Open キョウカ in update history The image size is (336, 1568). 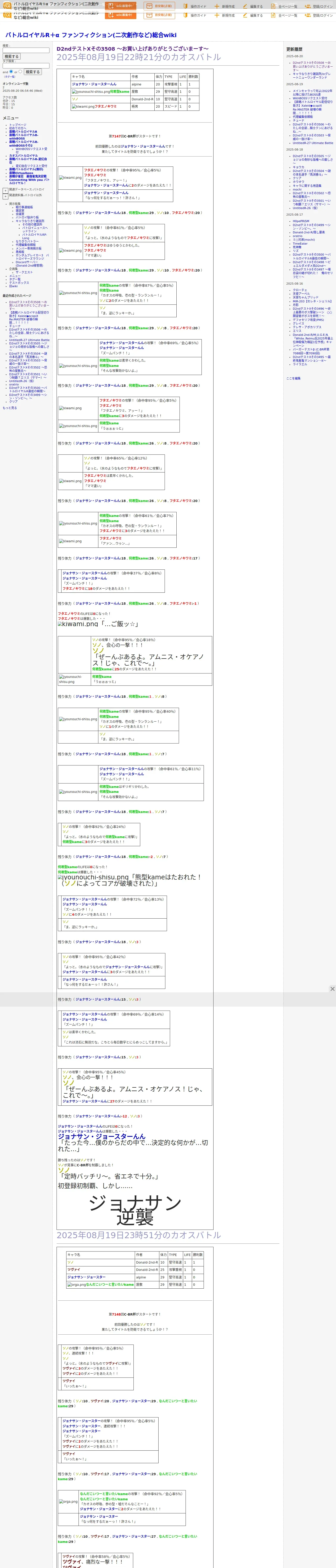[x=298, y=168]
